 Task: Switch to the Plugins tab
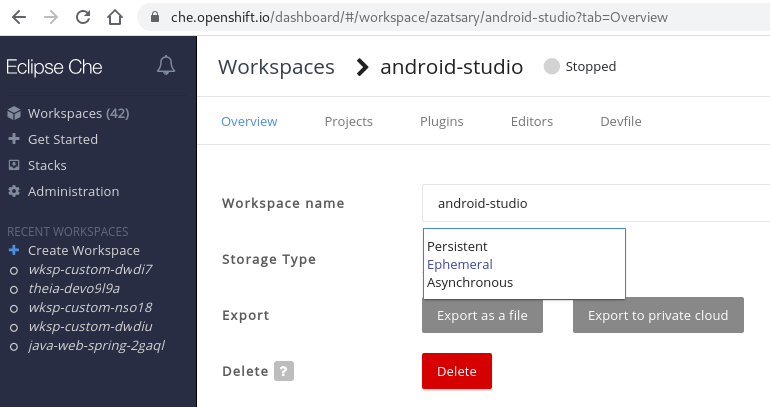[x=441, y=121]
